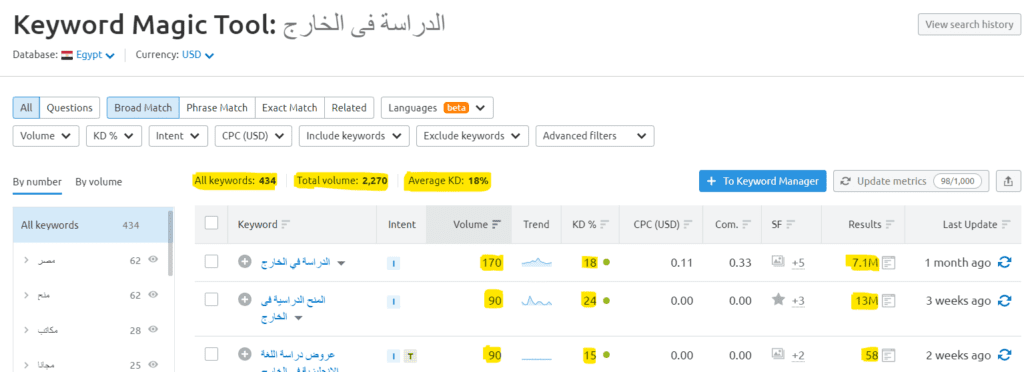Toggle eye icon for the مكاتب group
The height and width of the screenshot is (372, 1024).
click(153, 330)
